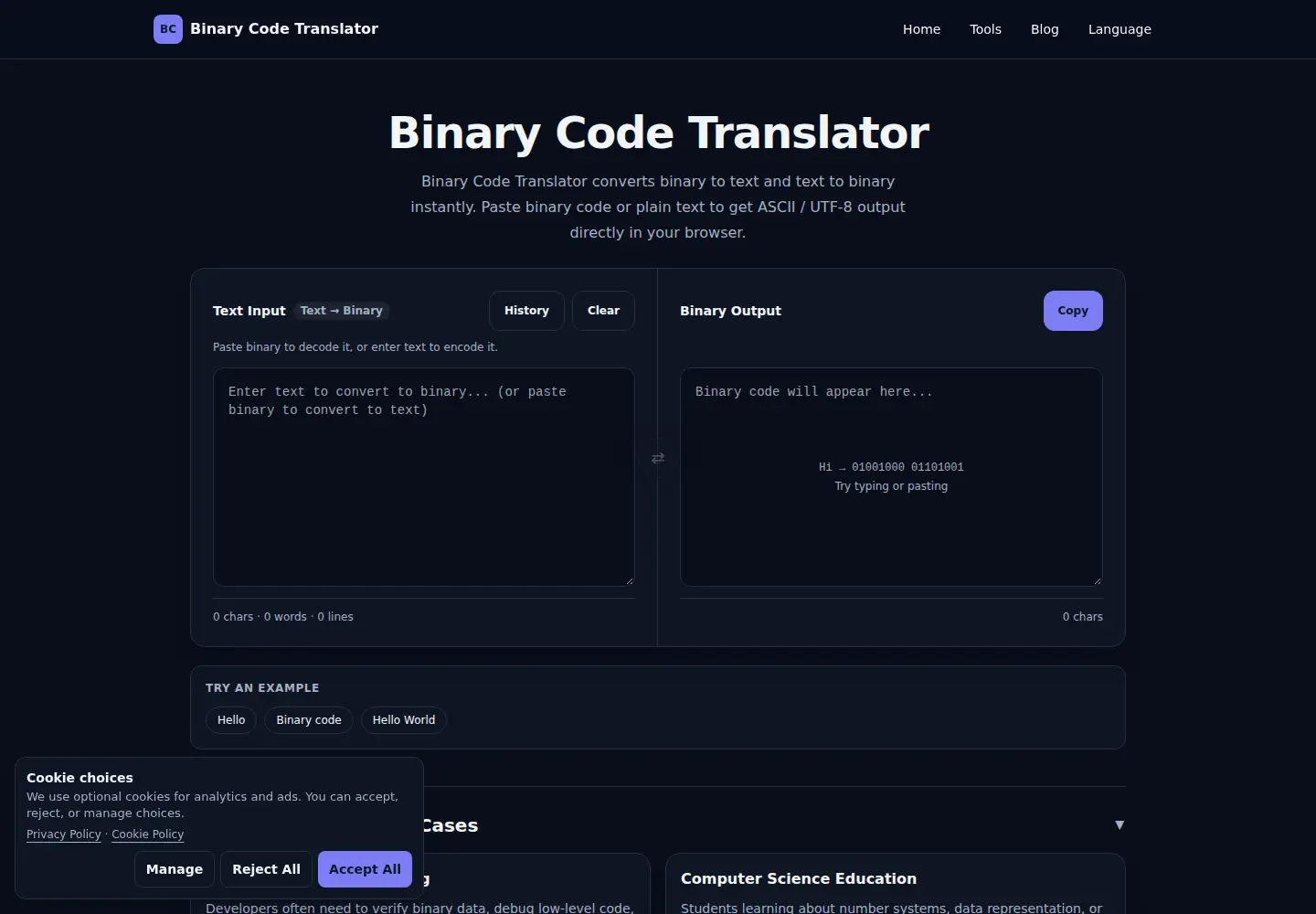Load the Hello World example
This screenshot has width=1316, height=914.
[404, 720]
